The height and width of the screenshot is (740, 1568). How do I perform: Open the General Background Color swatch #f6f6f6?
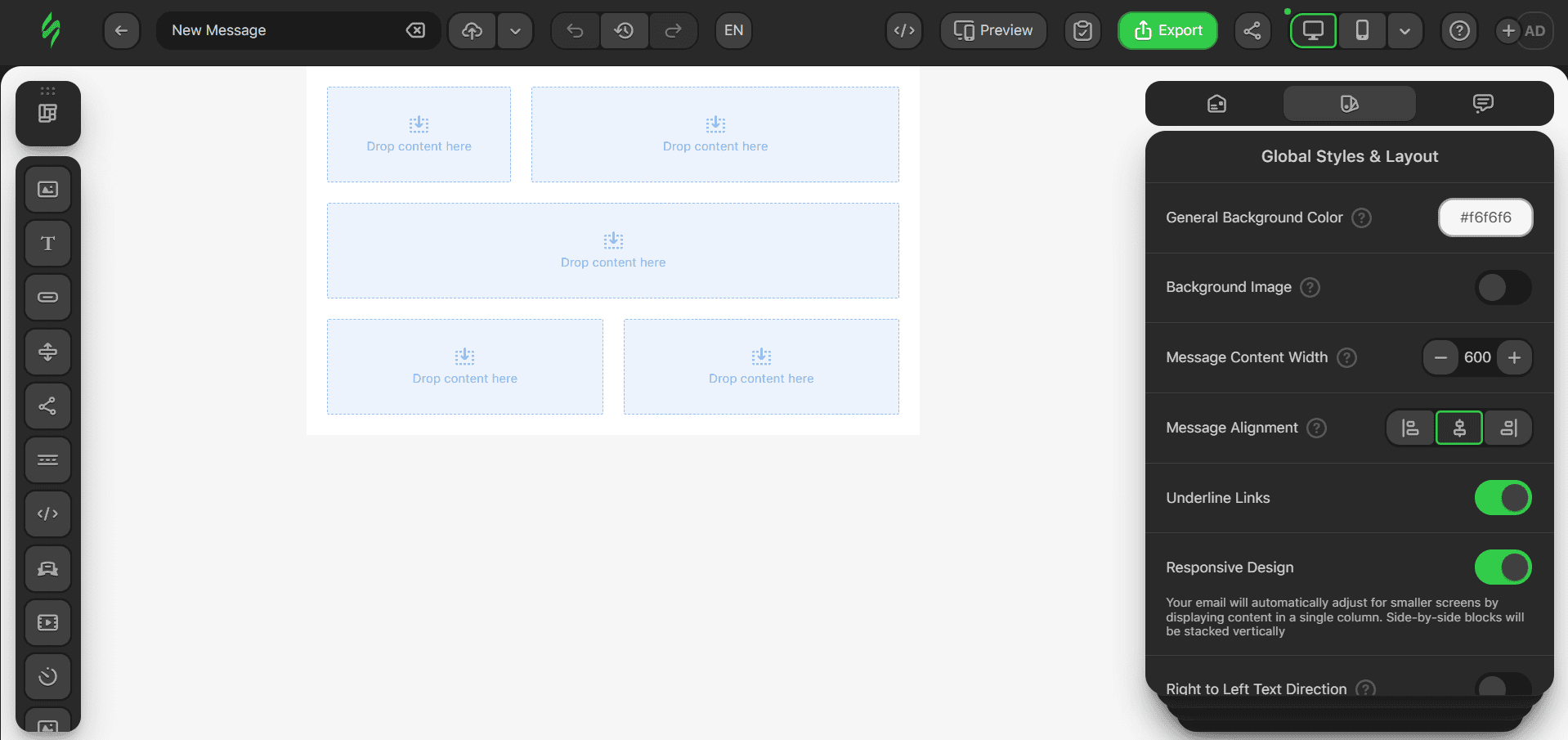[x=1485, y=218]
